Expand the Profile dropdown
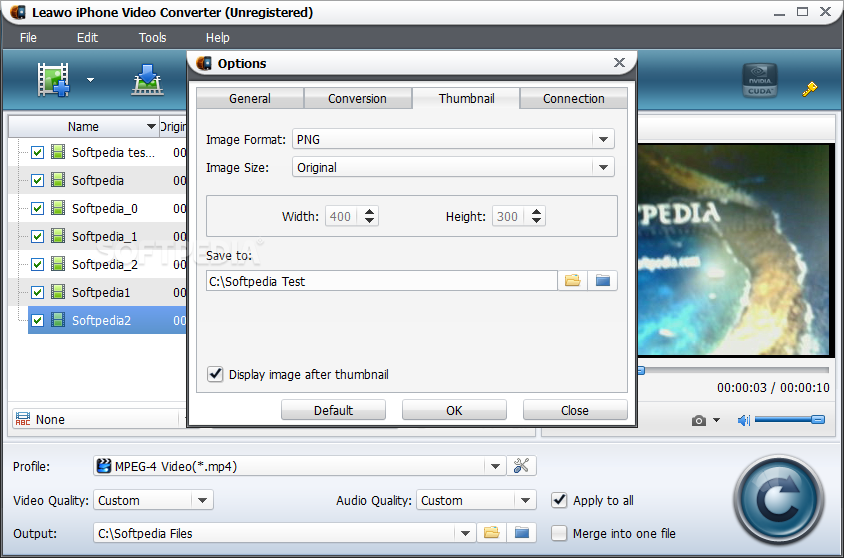The height and width of the screenshot is (558, 844). coord(495,466)
